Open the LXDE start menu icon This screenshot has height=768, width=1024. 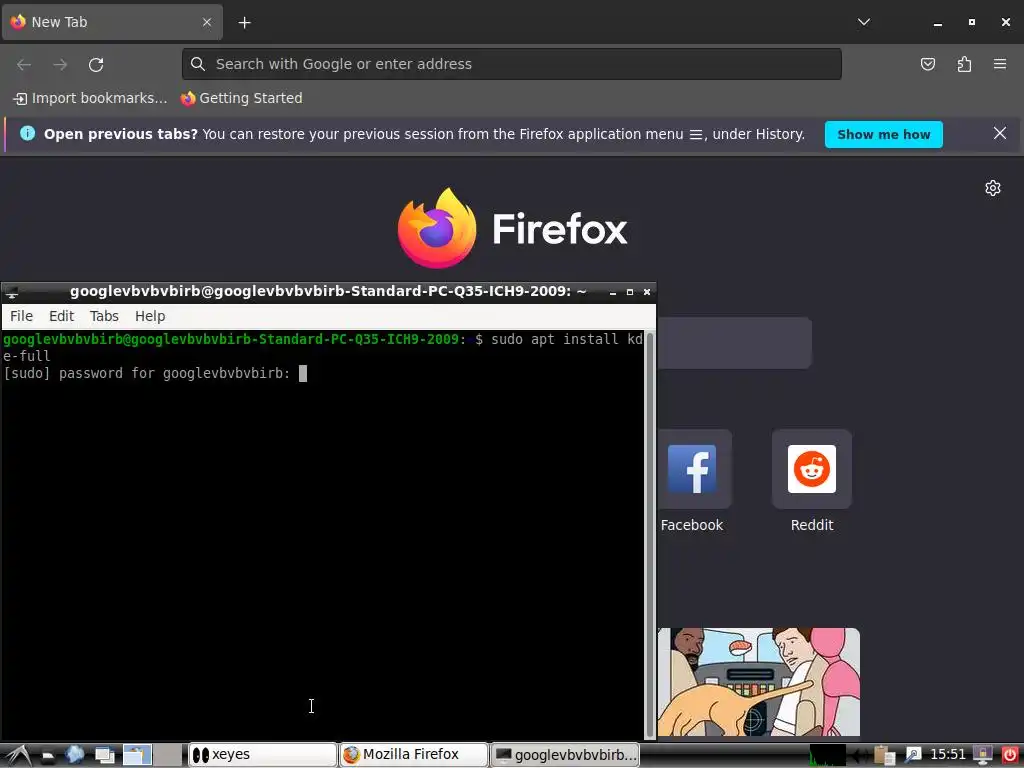[x=18, y=756]
